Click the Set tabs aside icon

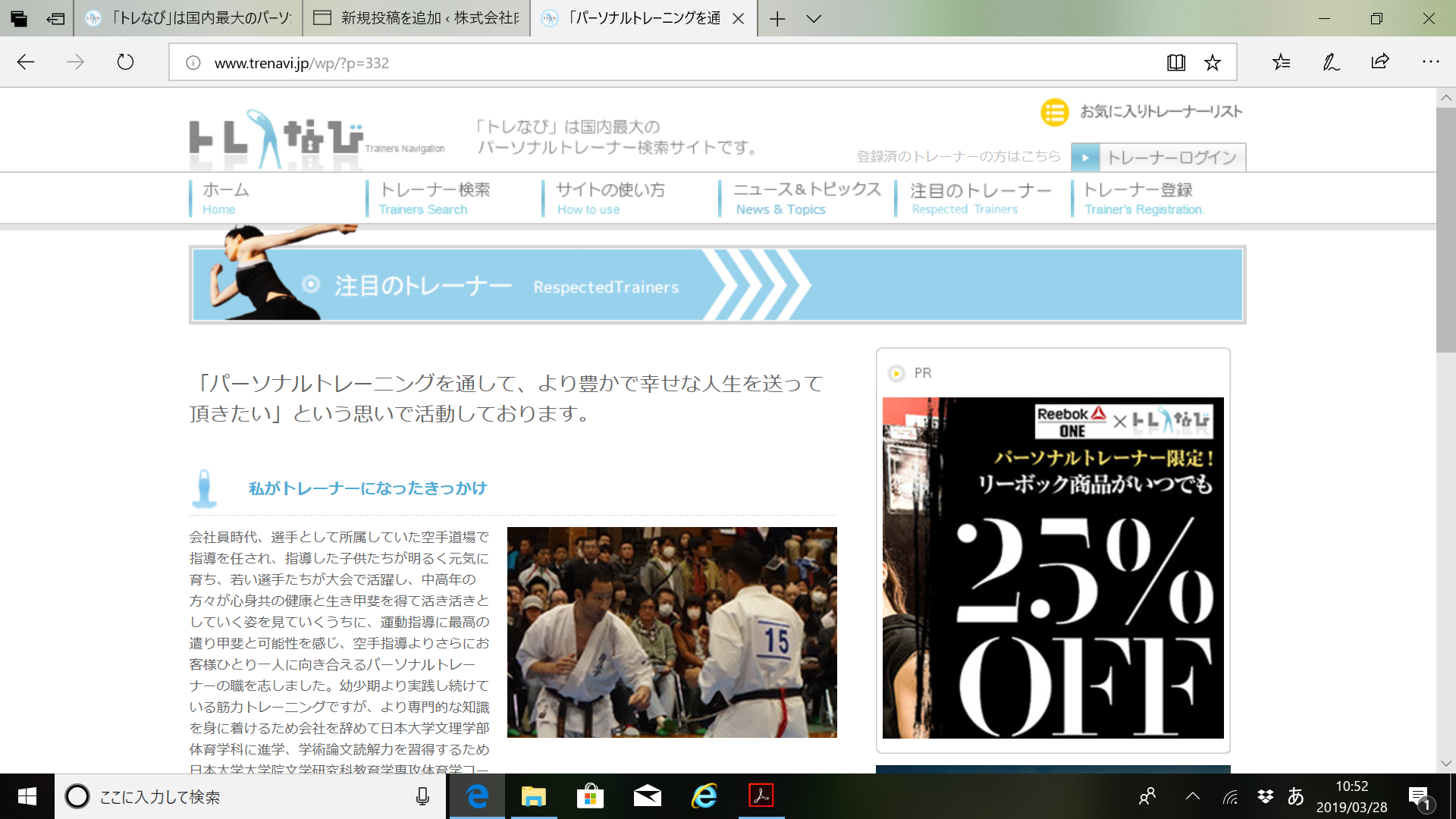tap(55, 18)
